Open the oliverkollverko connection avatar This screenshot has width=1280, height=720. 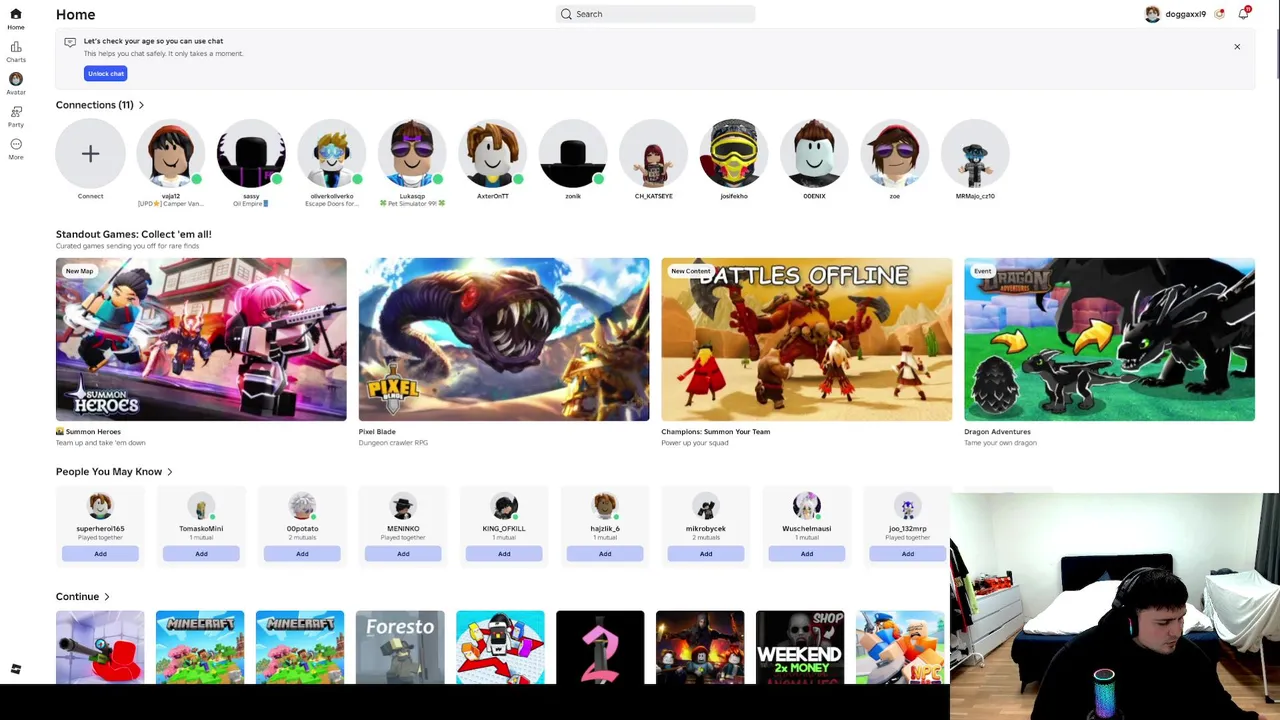pos(332,154)
